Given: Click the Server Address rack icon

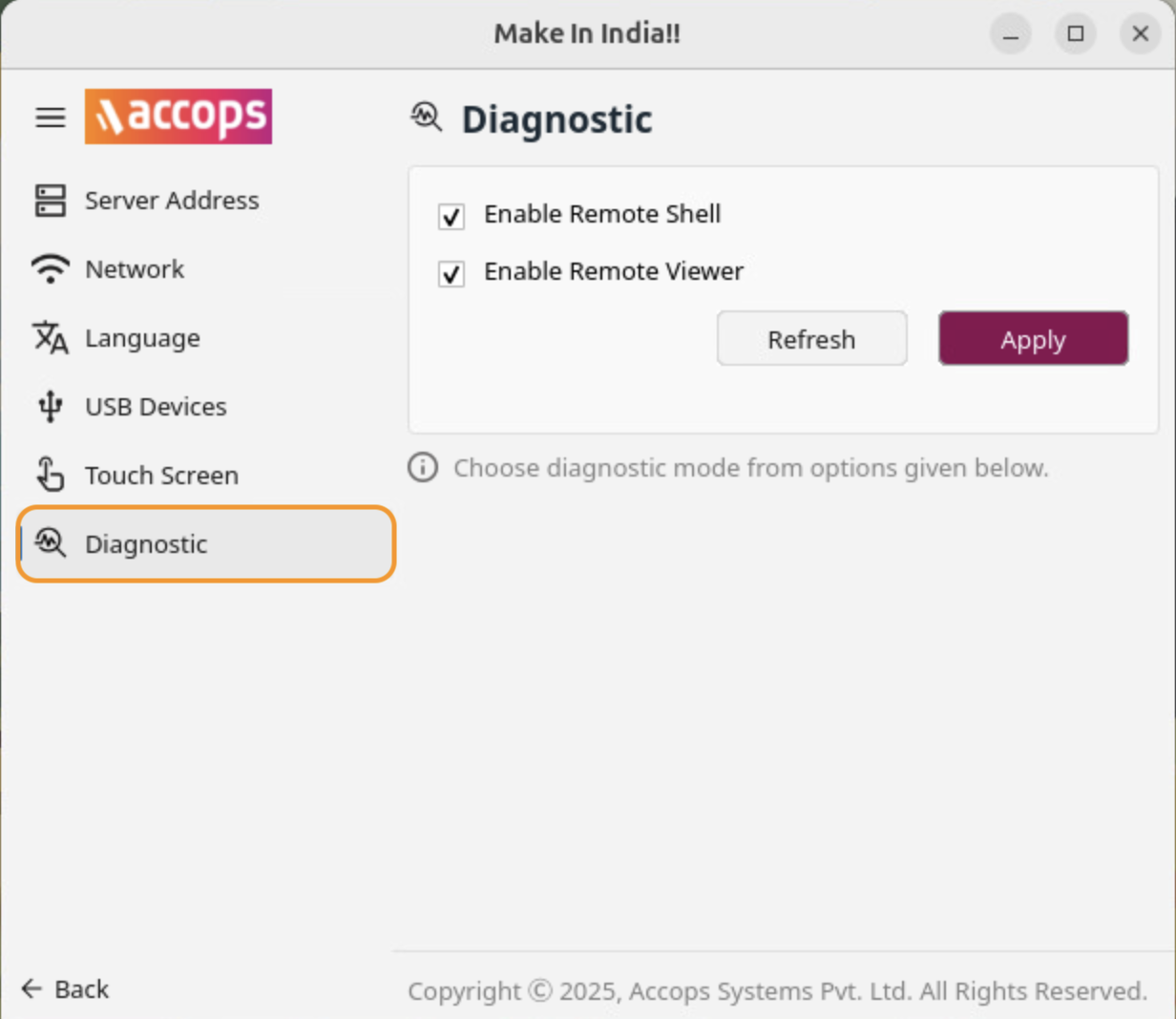Looking at the screenshot, I should (51, 201).
